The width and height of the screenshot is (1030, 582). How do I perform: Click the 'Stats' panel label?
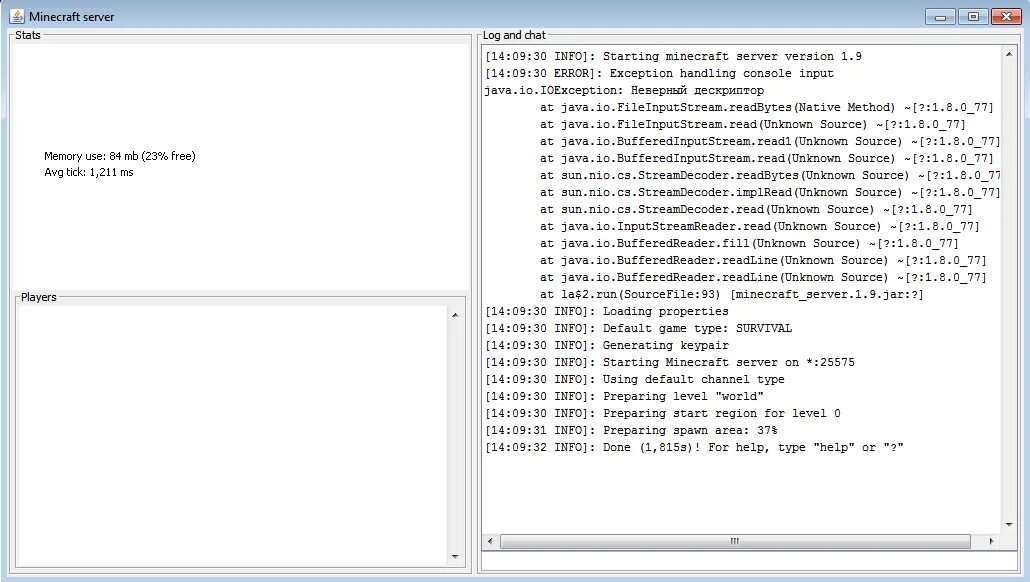pos(28,35)
